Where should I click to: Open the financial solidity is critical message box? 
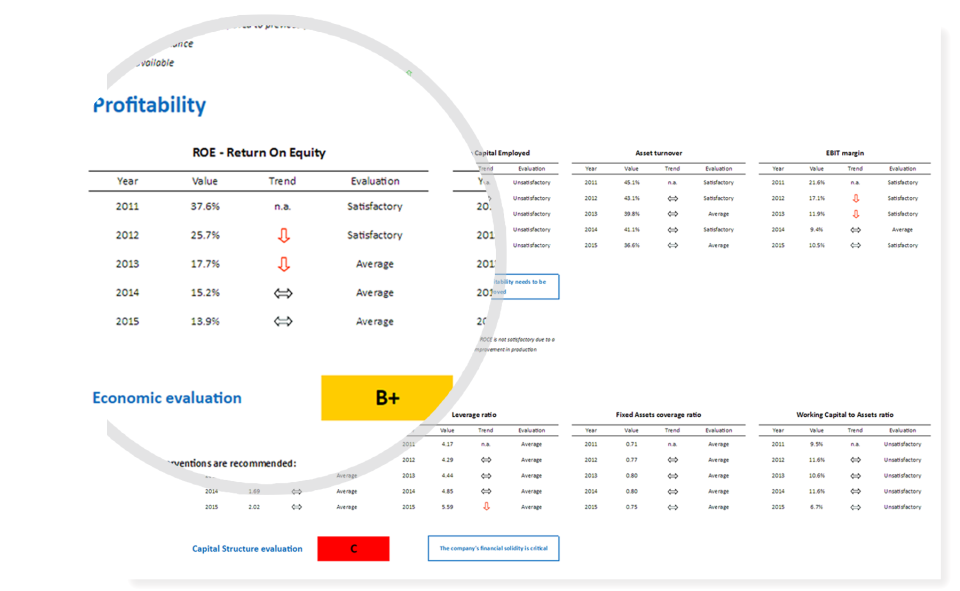[493, 548]
